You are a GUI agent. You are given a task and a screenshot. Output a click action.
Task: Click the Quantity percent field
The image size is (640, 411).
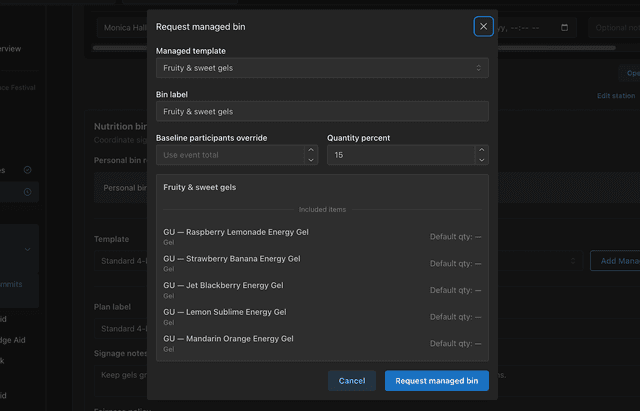click(x=400, y=155)
